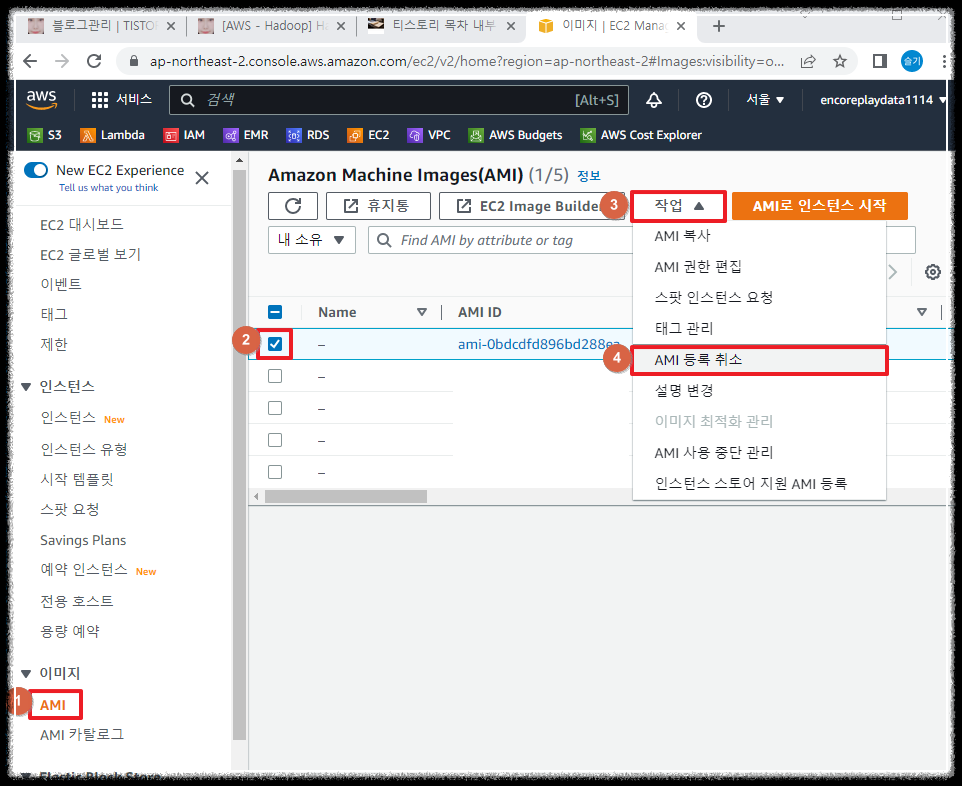Open the 휴지통 recycle bin button
The image size is (962, 786).
pos(378,206)
